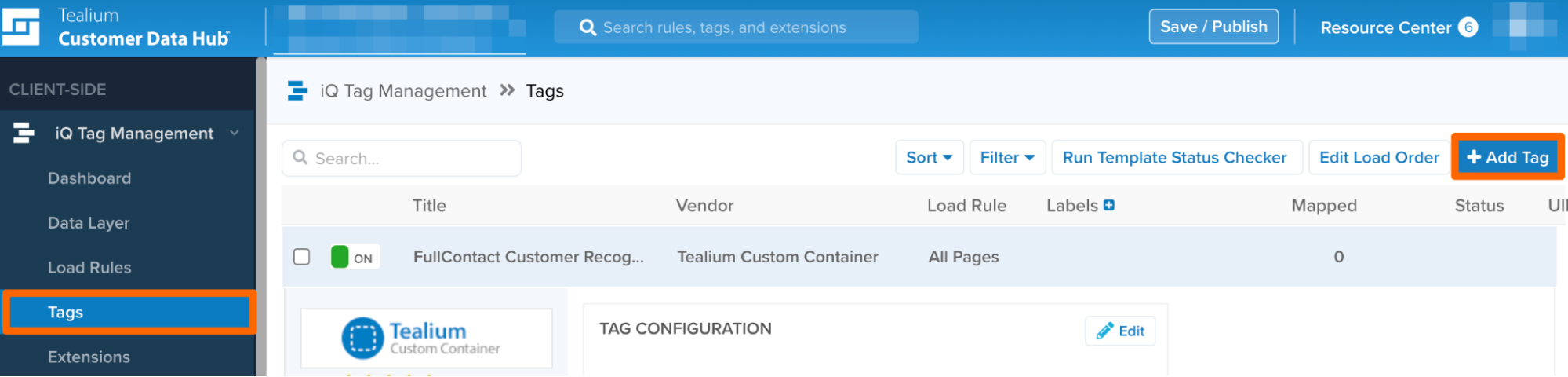The image size is (1568, 377).
Task: Collapse the iQ Tag Management section chevron
Action: 235,134
